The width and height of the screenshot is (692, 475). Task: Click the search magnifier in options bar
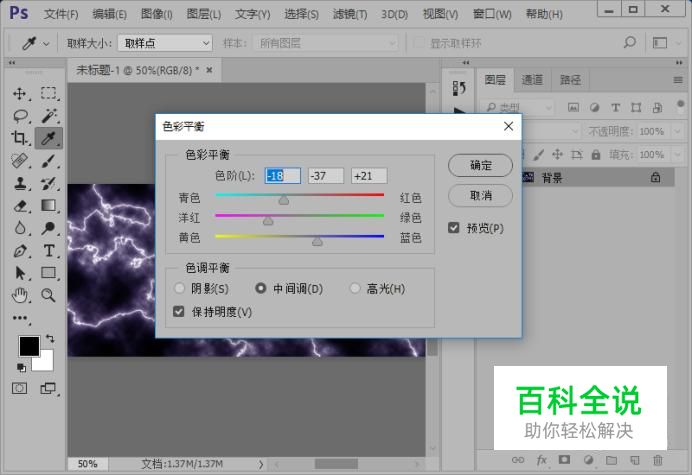tap(630, 43)
